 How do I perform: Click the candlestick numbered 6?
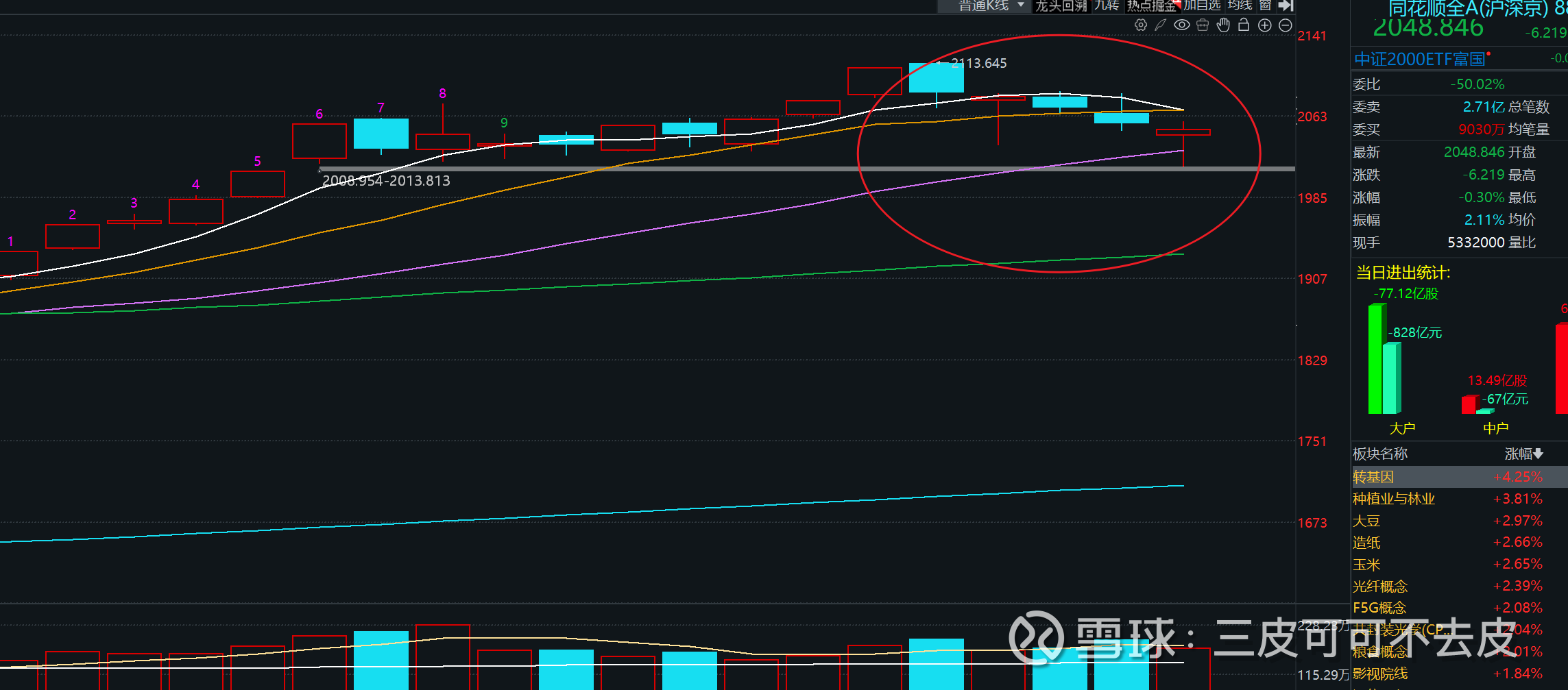[319, 141]
